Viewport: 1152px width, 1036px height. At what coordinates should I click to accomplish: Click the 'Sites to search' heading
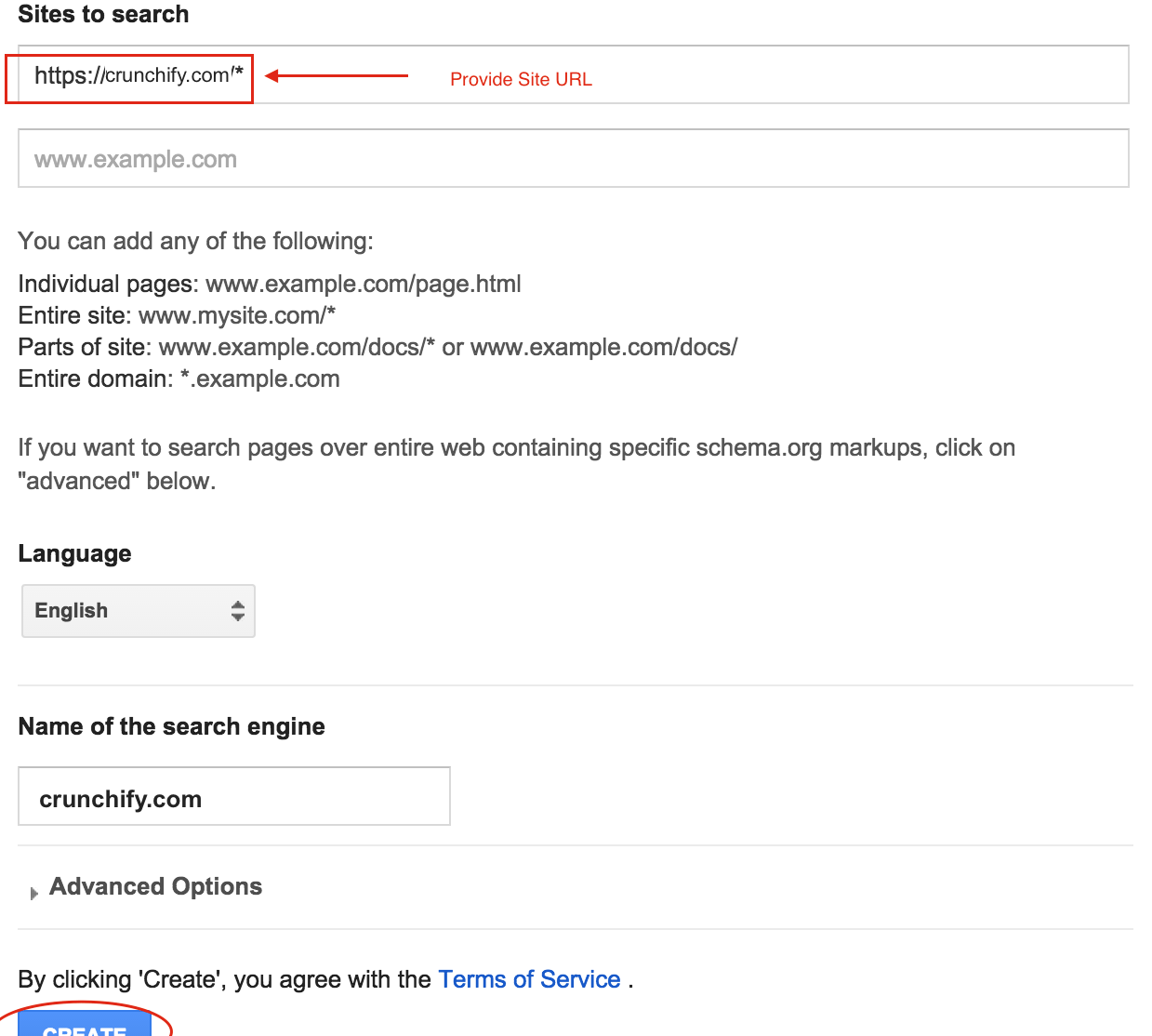(x=103, y=15)
